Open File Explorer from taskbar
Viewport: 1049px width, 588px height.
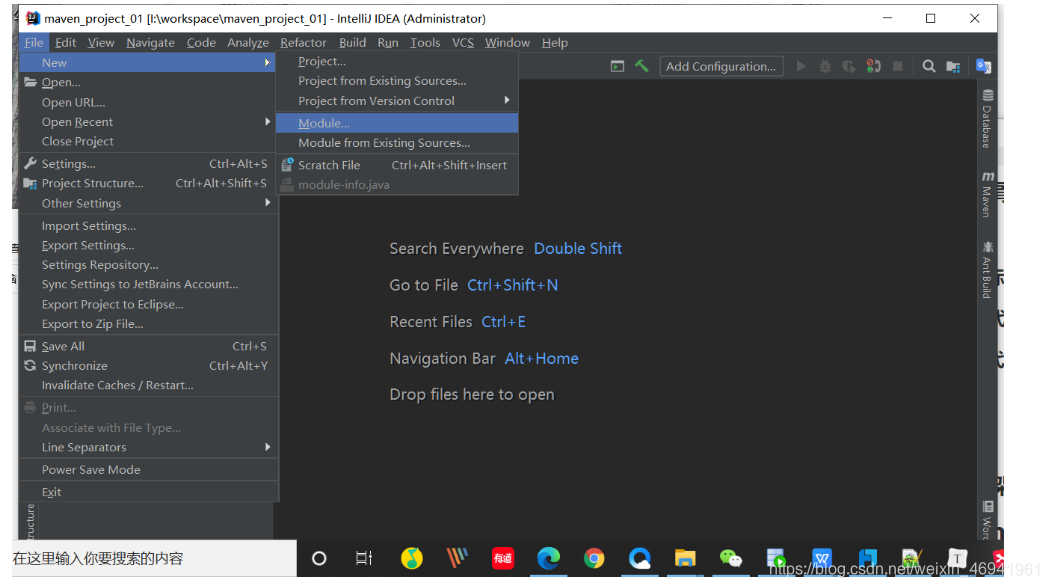(x=685, y=558)
